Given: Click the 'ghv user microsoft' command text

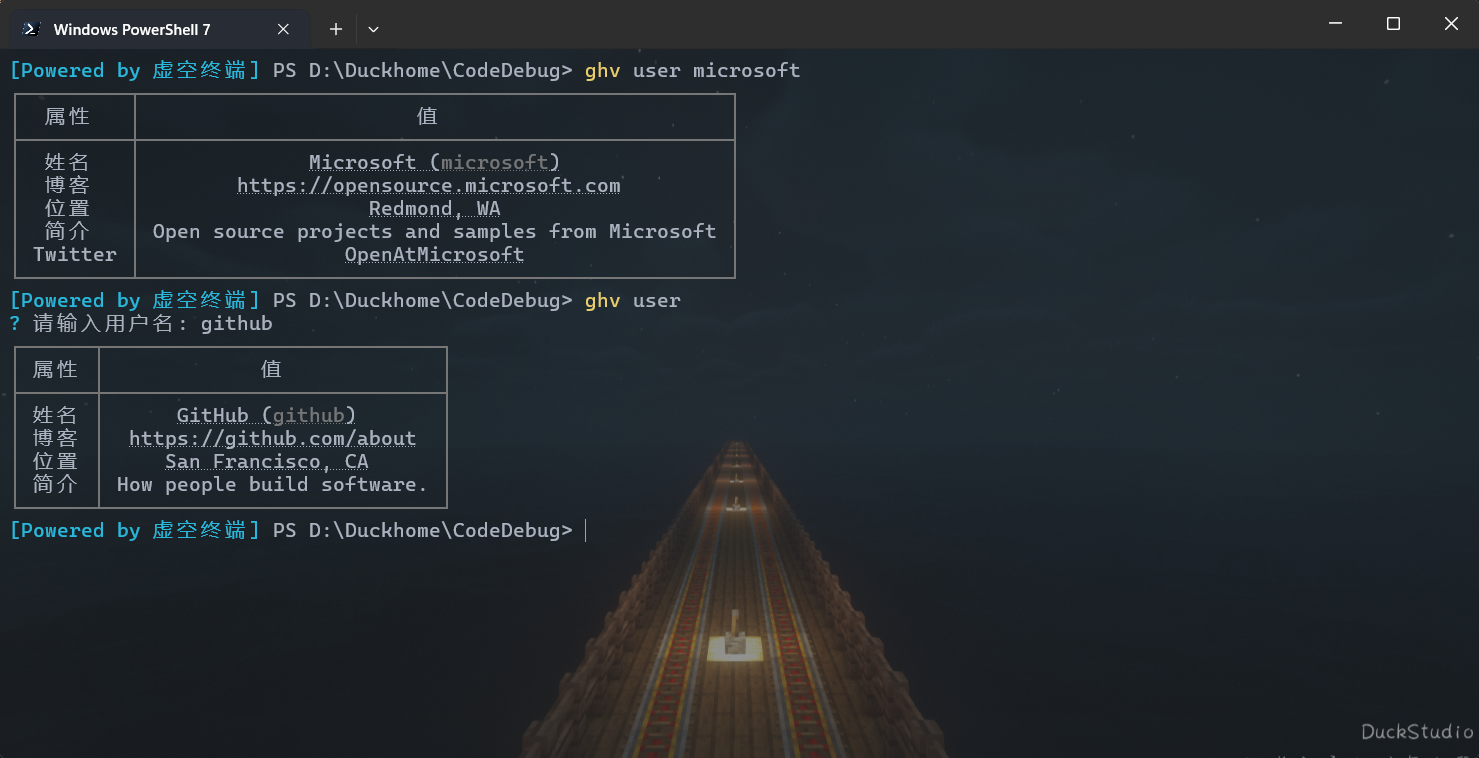Looking at the screenshot, I should (x=693, y=70).
